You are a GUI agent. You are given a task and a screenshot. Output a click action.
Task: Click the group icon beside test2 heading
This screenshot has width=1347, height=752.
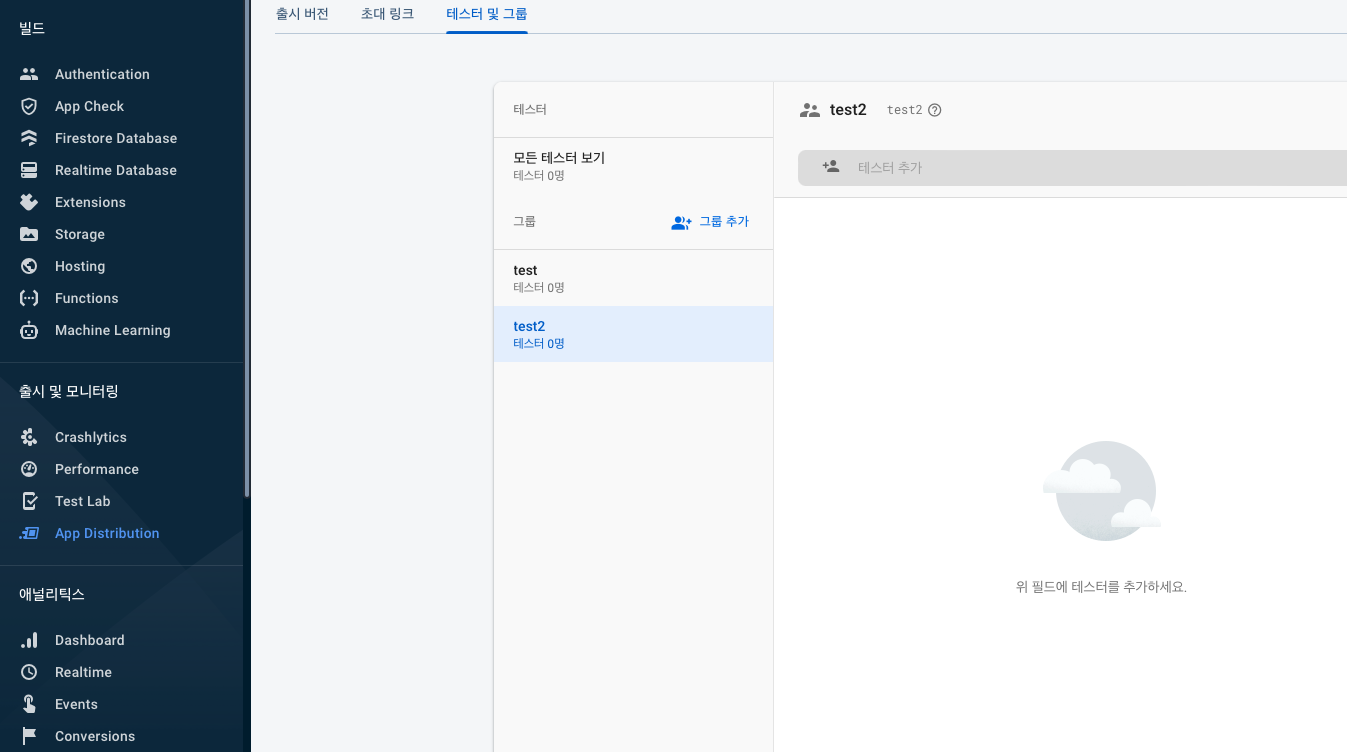(810, 110)
